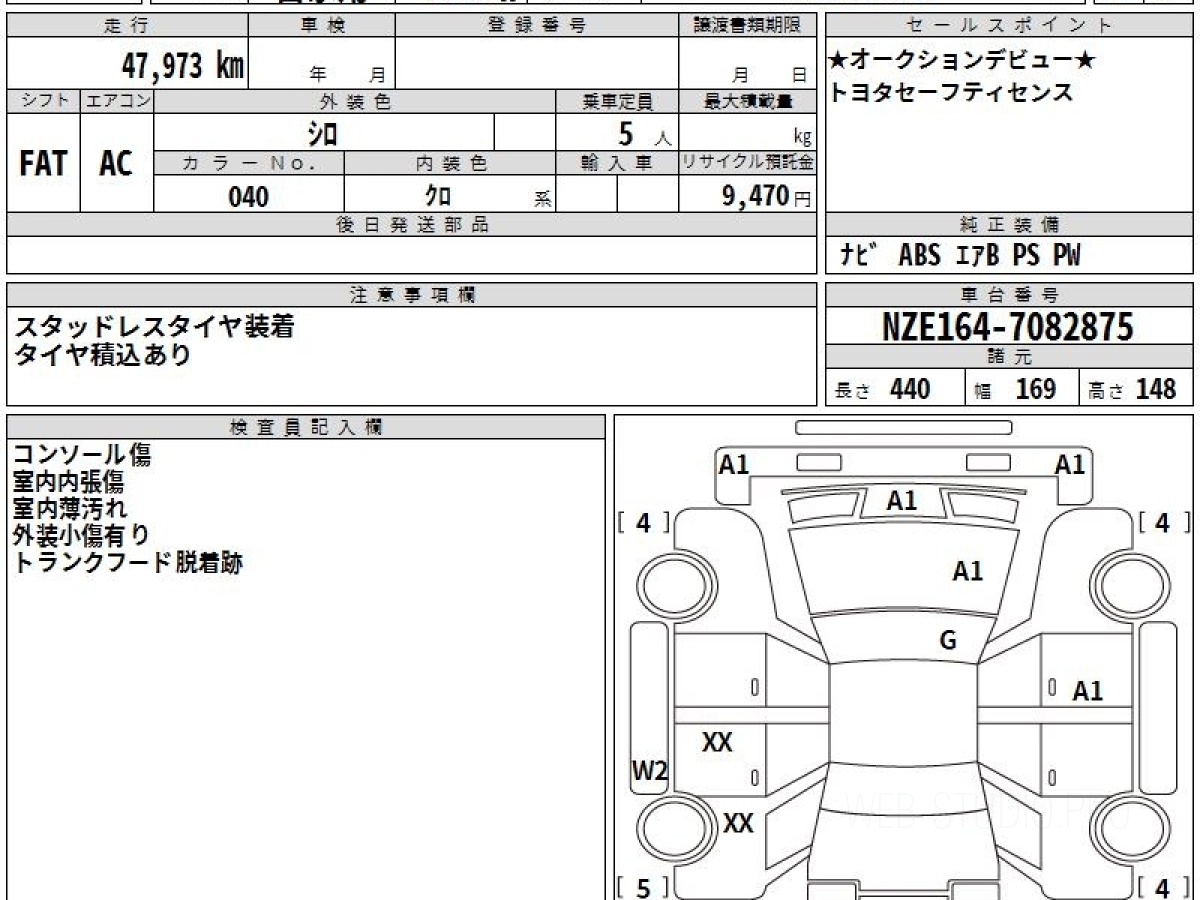This screenshot has height=900, width=1200.
Task: Click the 乗車定員 header
Action: 617,101
